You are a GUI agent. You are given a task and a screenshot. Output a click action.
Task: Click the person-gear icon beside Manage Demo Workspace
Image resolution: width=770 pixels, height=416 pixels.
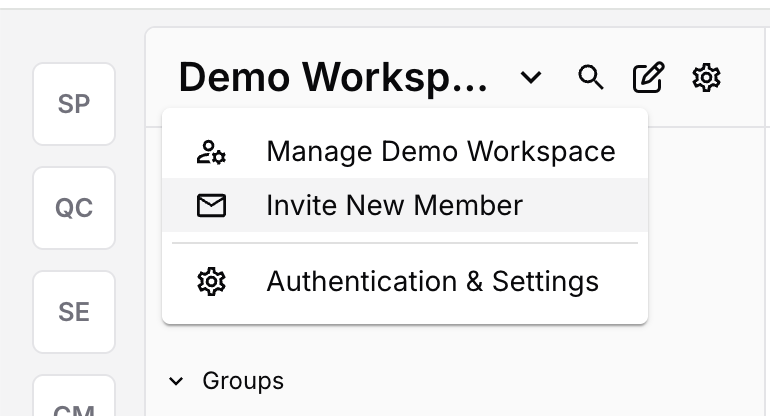pyautogui.click(x=211, y=152)
